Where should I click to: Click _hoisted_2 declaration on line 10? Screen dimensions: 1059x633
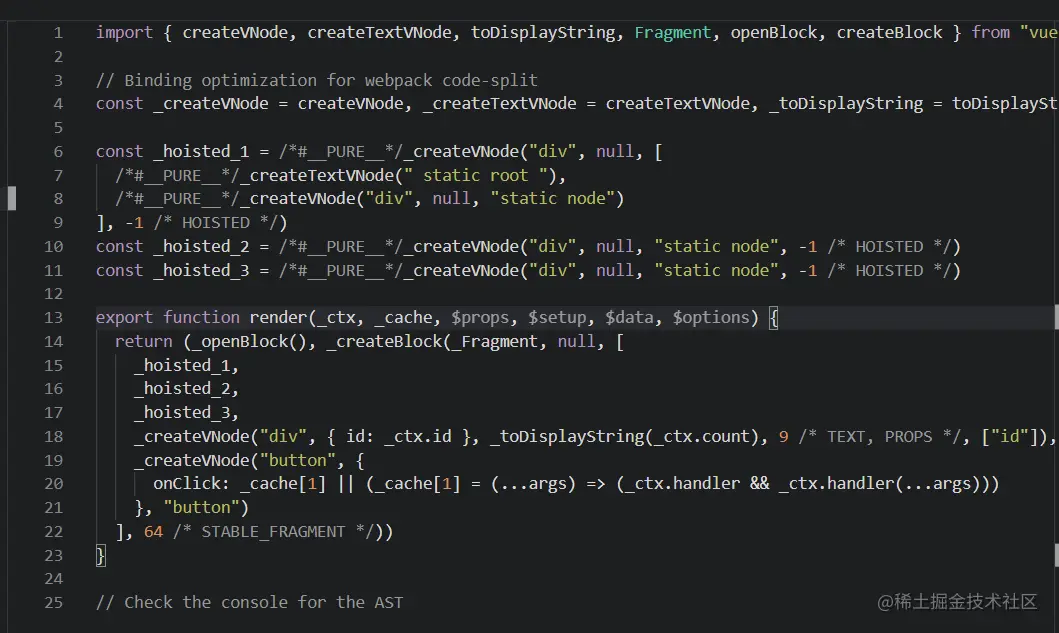tap(201, 247)
